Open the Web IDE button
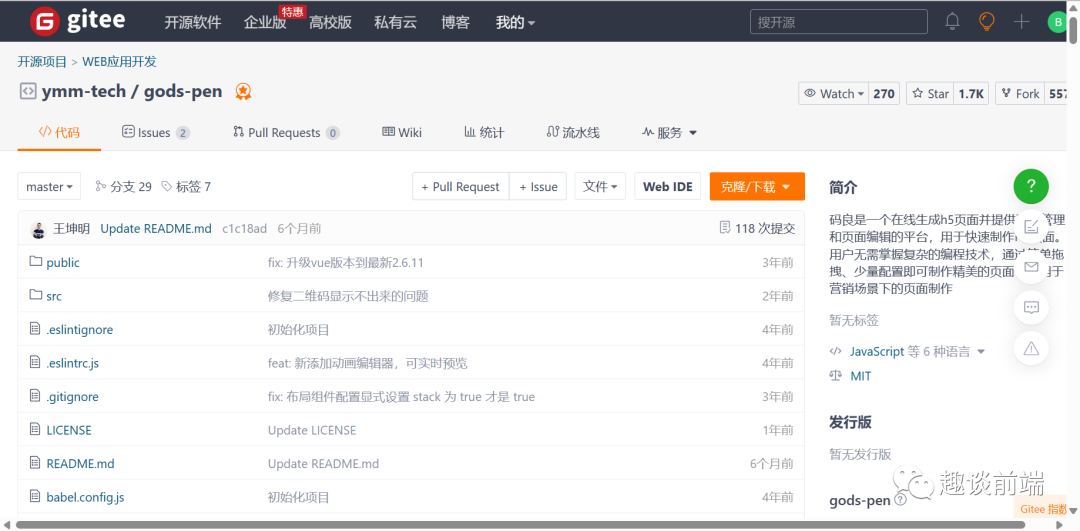 click(x=667, y=187)
